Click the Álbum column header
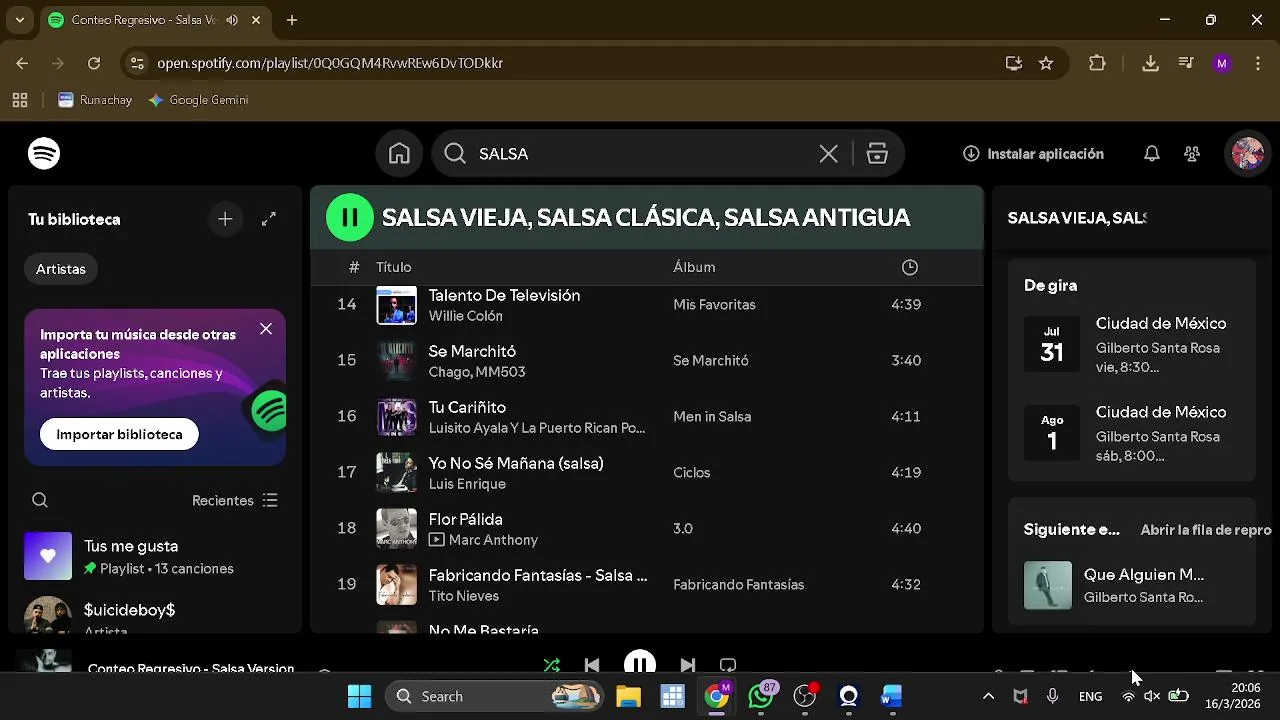Screen dimensions: 1280x720 tap(694, 267)
